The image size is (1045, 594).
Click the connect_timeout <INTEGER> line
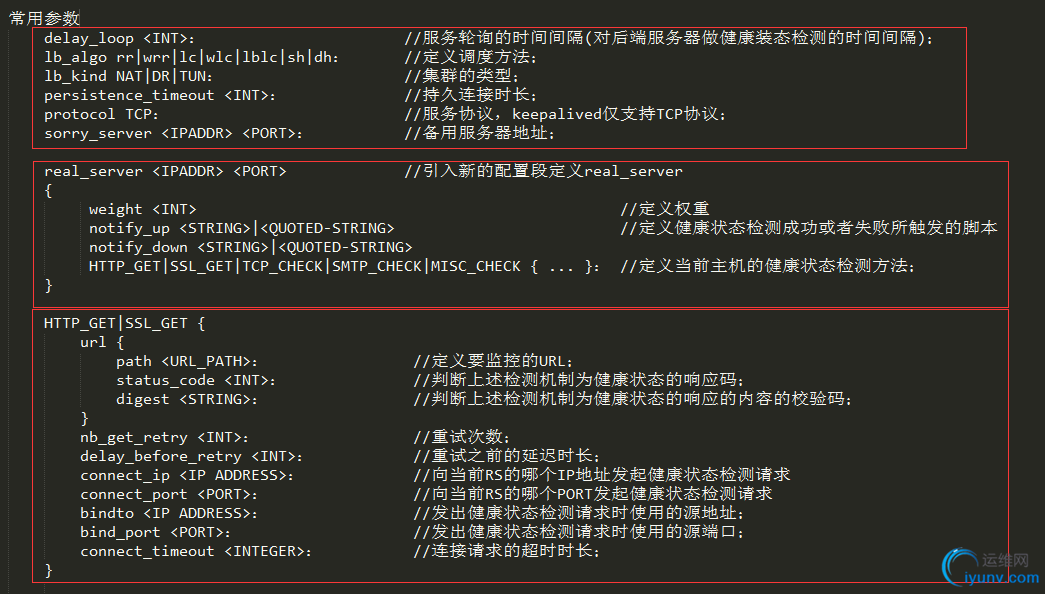[196, 551]
